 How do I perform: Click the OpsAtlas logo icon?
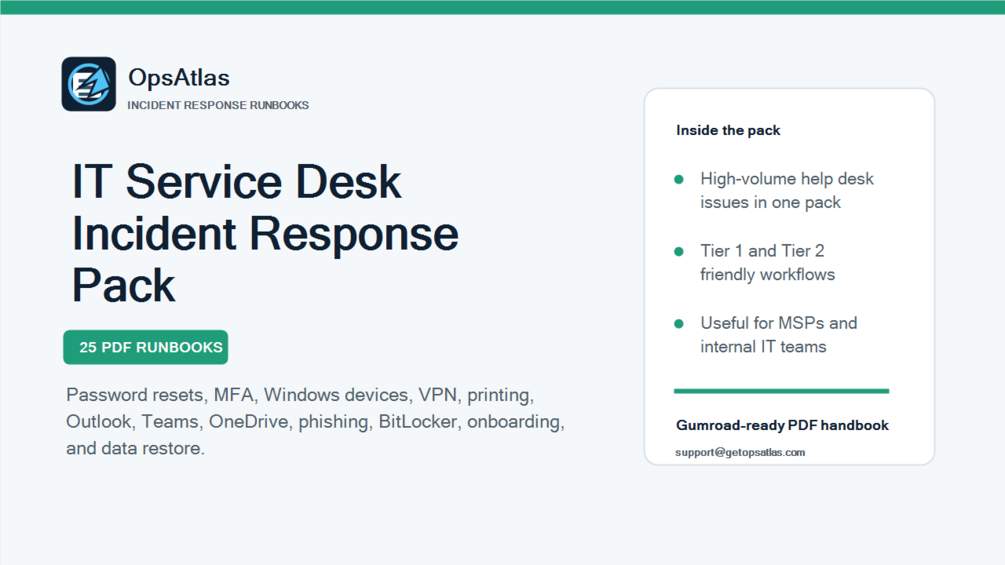pyautogui.click(x=88, y=84)
